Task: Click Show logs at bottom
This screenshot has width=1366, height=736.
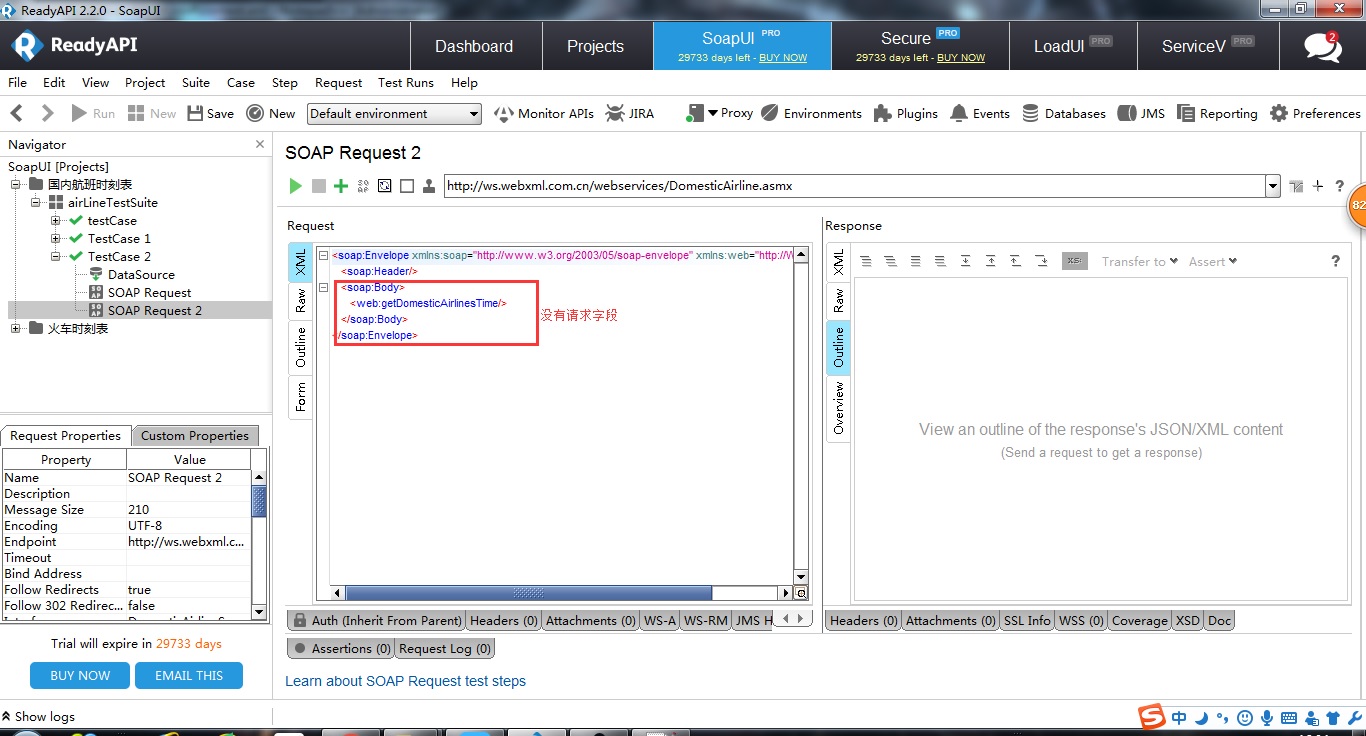Action: pos(38,716)
